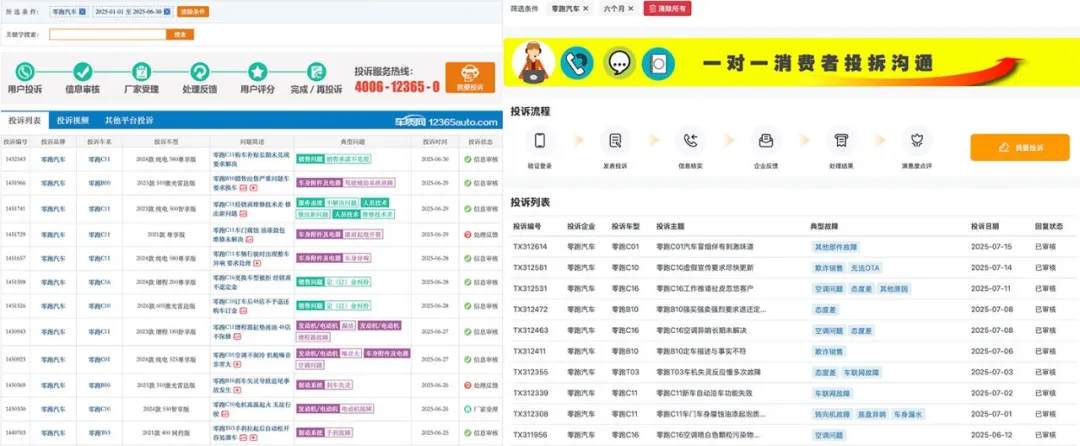
Task: Click the status icon for complaint 1450569
Action: pos(468,385)
